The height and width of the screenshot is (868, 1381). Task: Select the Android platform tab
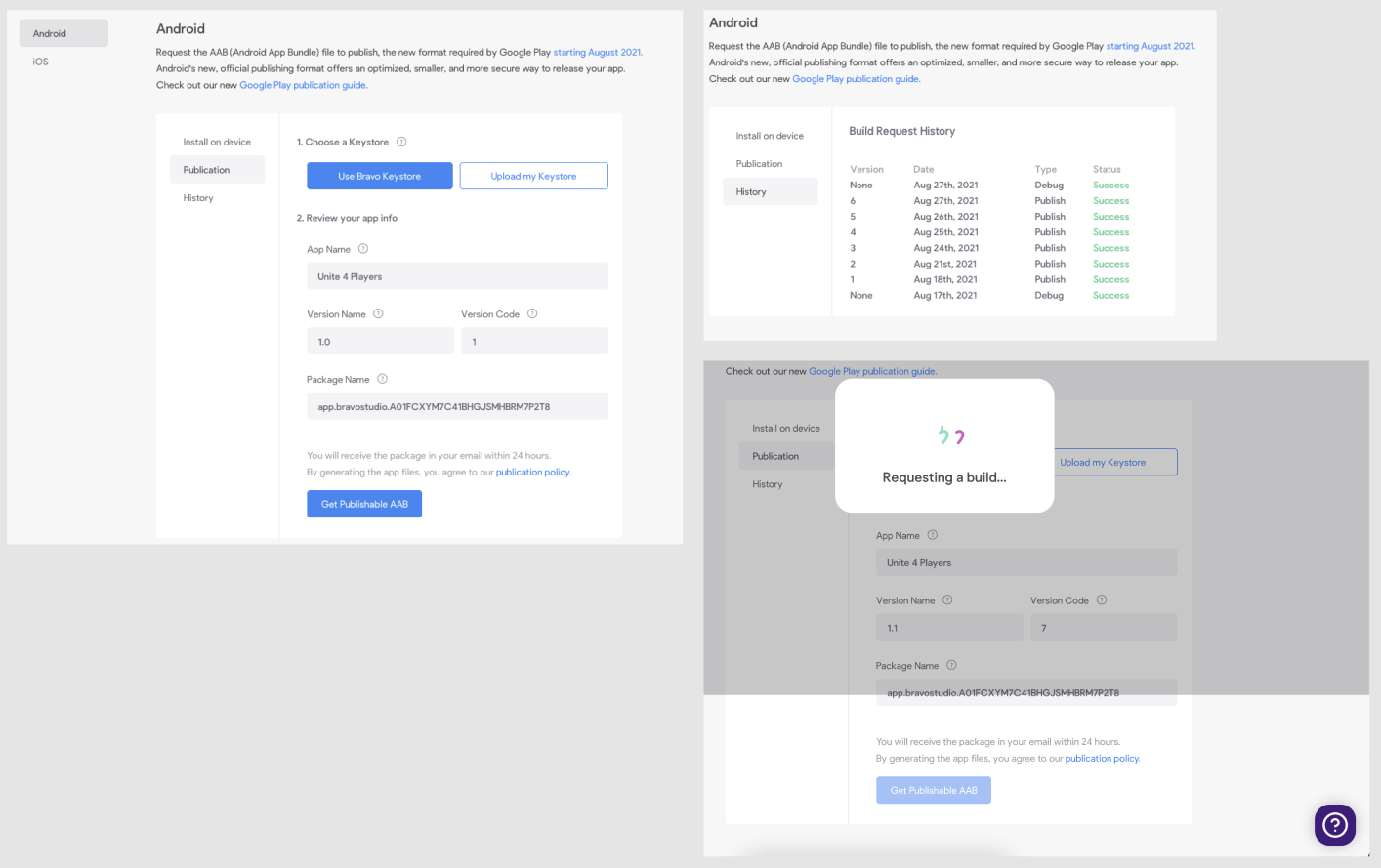coord(63,33)
